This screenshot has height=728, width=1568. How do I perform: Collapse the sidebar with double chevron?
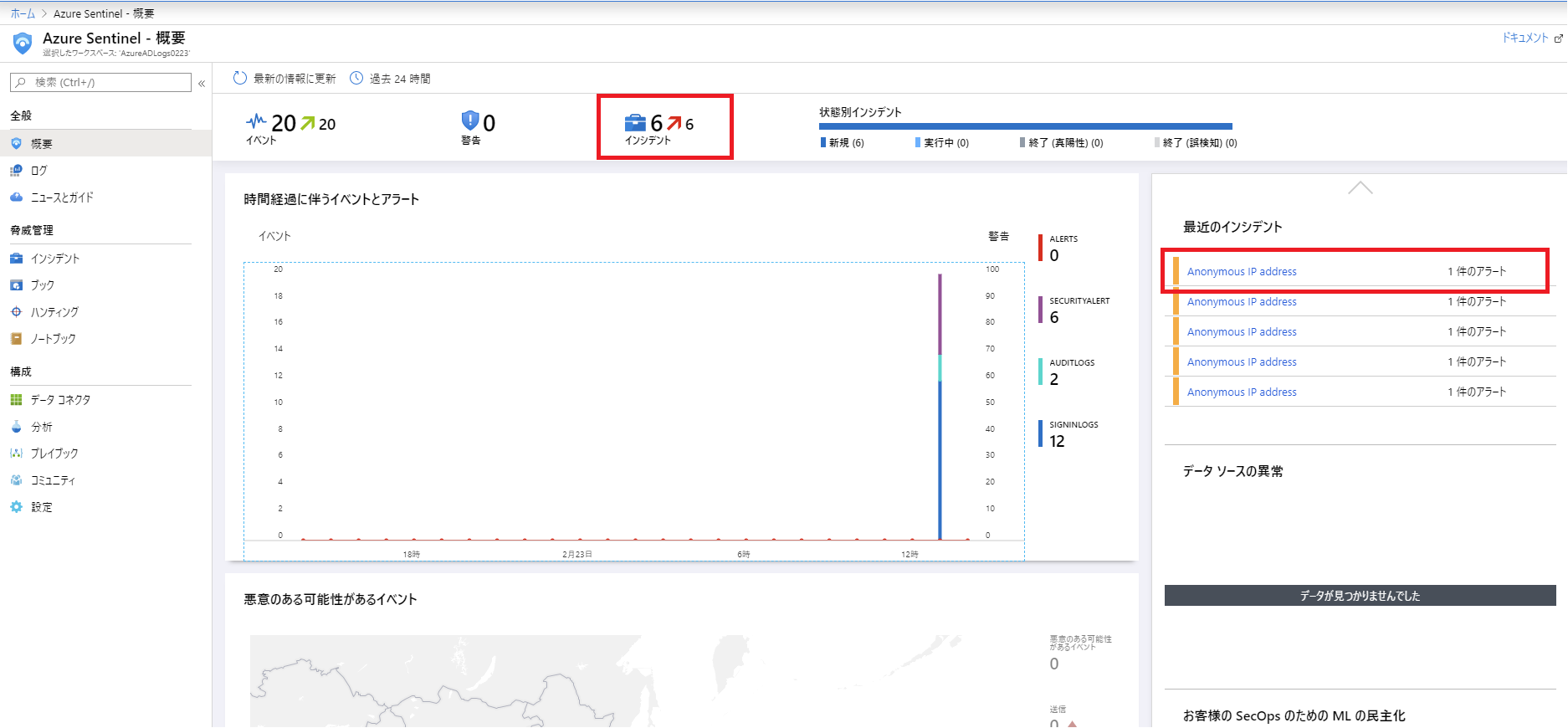(x=202, y=84)
